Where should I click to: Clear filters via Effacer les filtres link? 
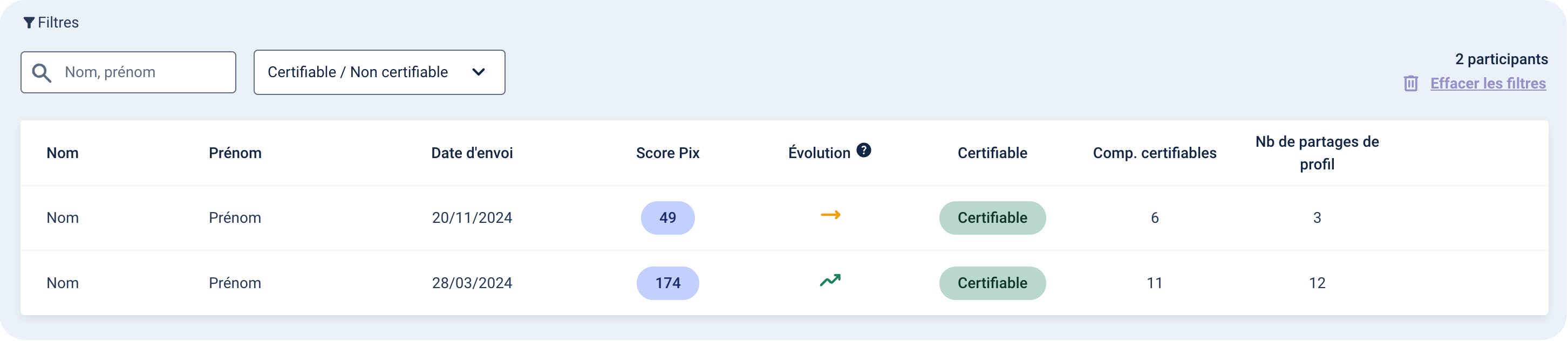(x=1488, y=84)
